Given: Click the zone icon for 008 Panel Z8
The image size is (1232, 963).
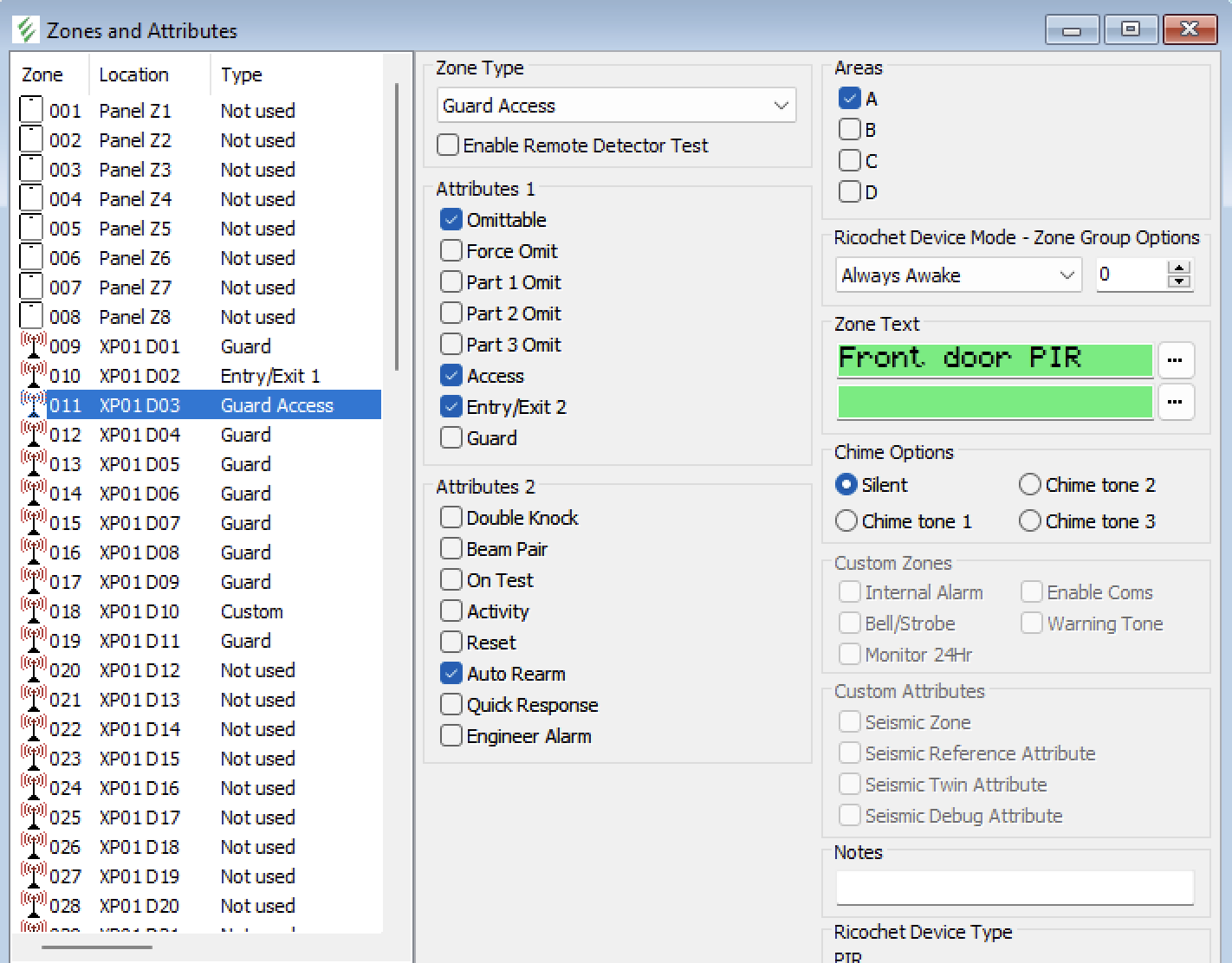Looking at the screenshot, I should [x=29, y=316].
